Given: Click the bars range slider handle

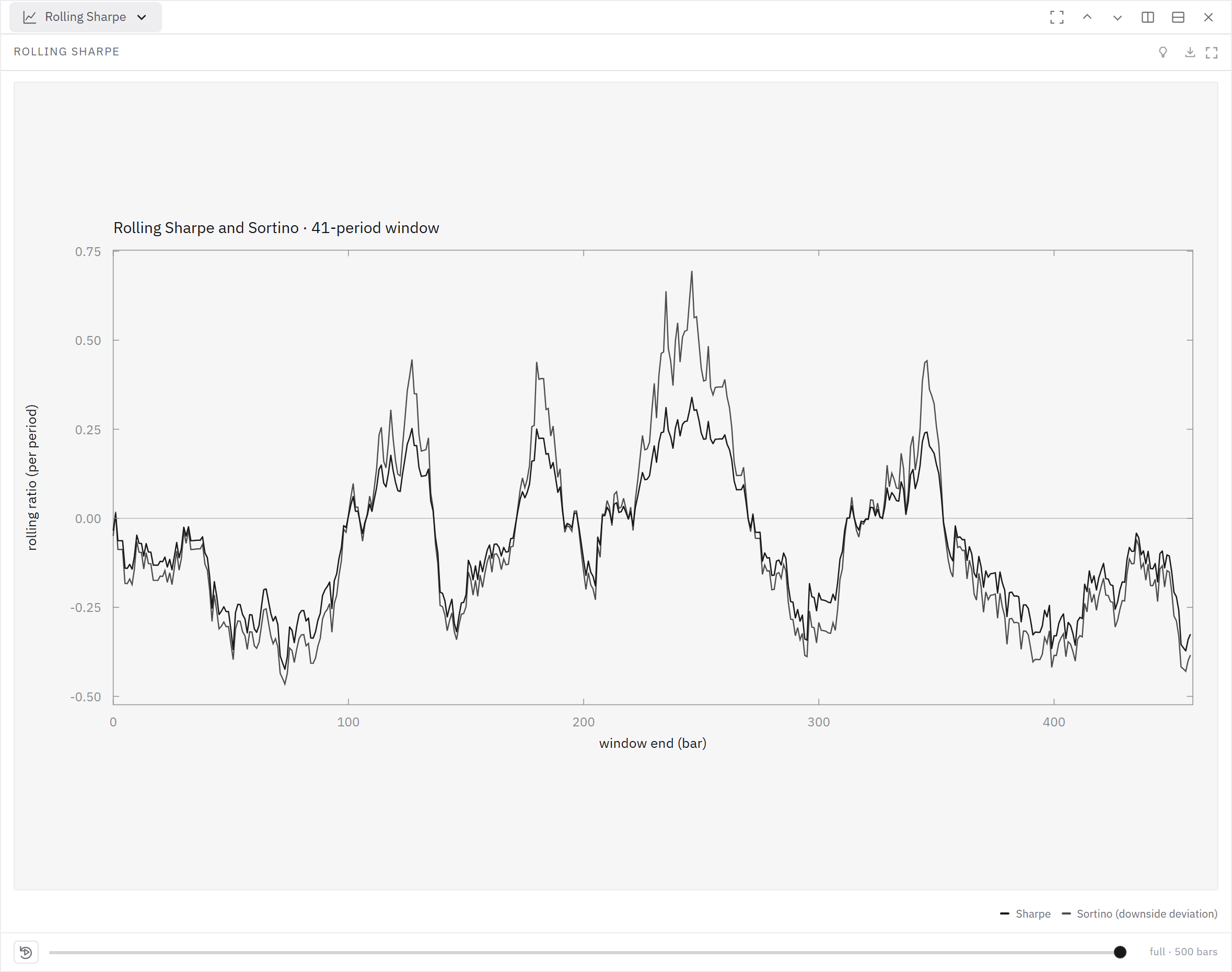Looking at the screenshot, I should [1120, 952].
